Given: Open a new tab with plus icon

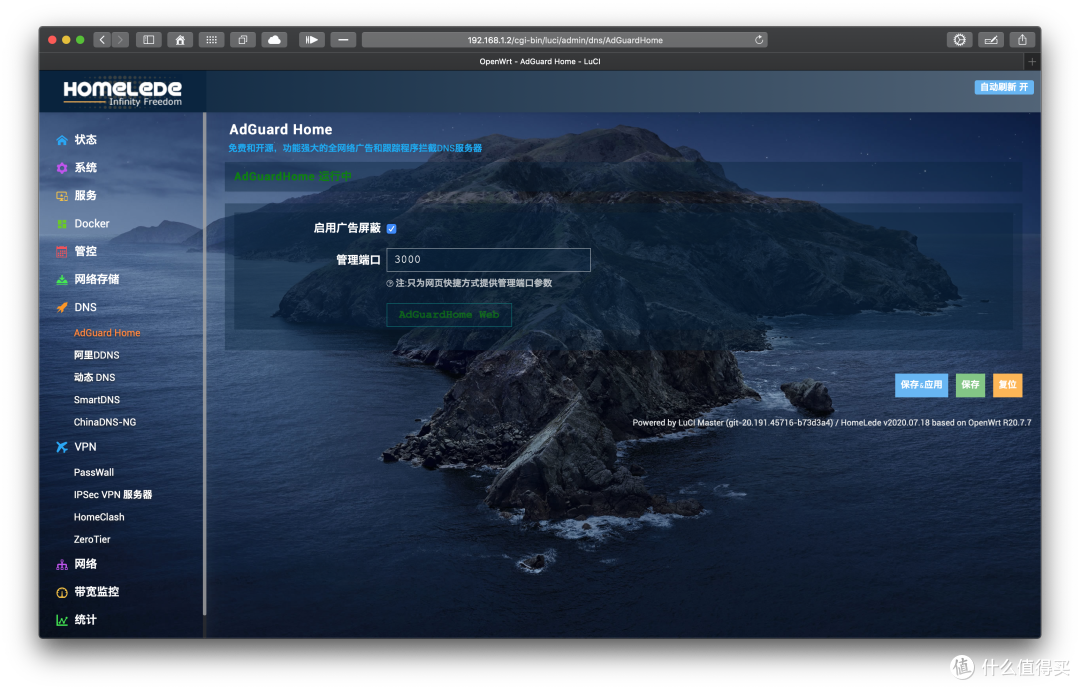Looking at the screenshot, I should [1032, 61].
